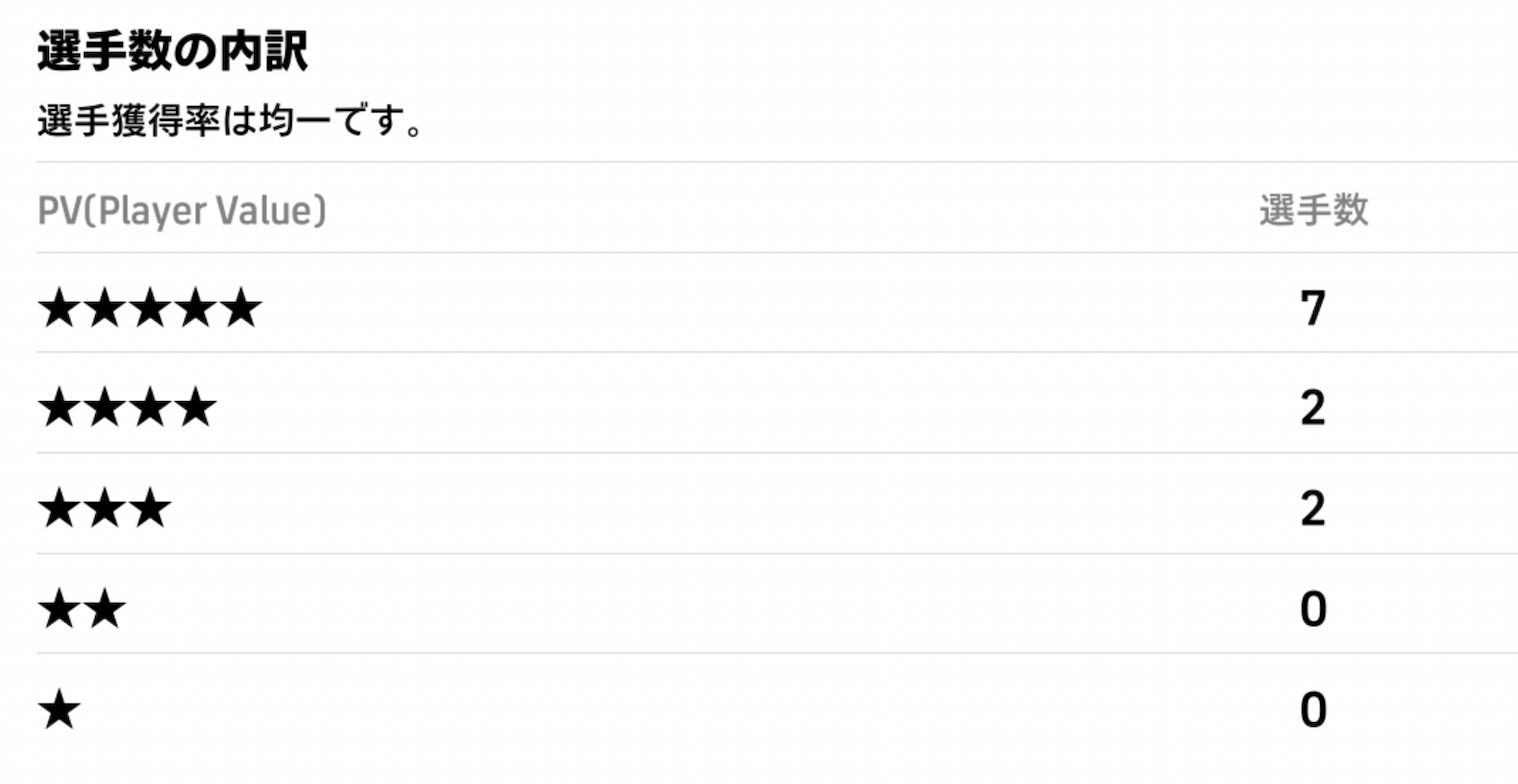Click the five-star PV rating icons
Screen dimensions: 1518x784
tap(150, 309)
